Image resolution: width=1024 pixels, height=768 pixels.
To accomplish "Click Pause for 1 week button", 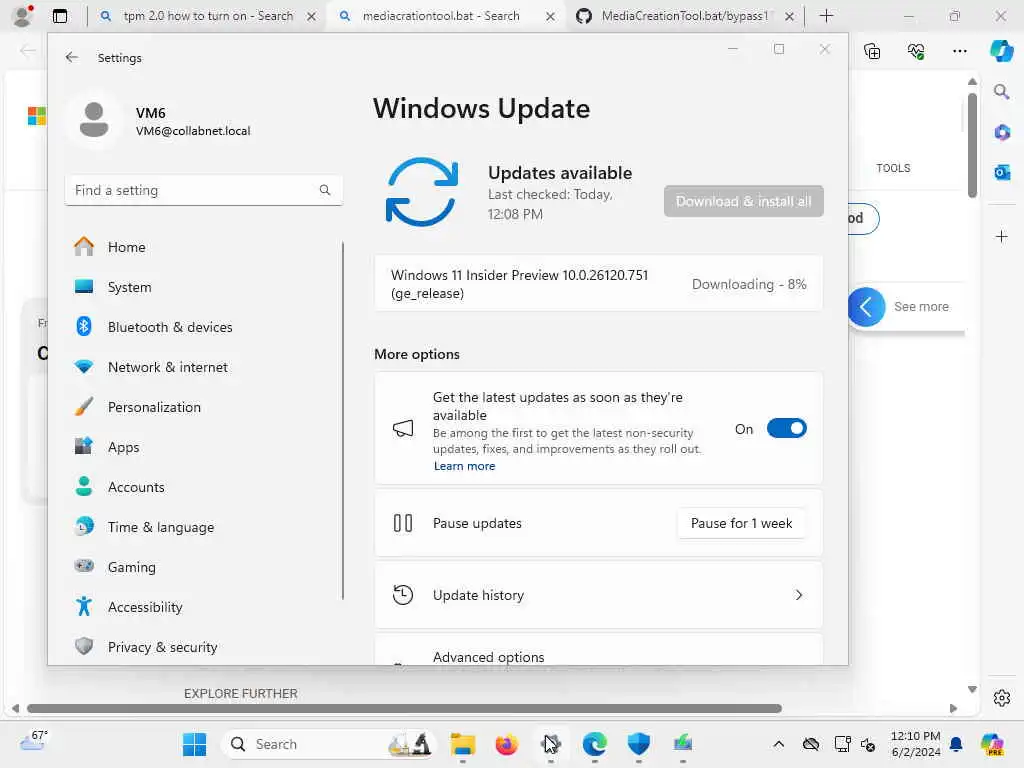I will tap(741, 523).
